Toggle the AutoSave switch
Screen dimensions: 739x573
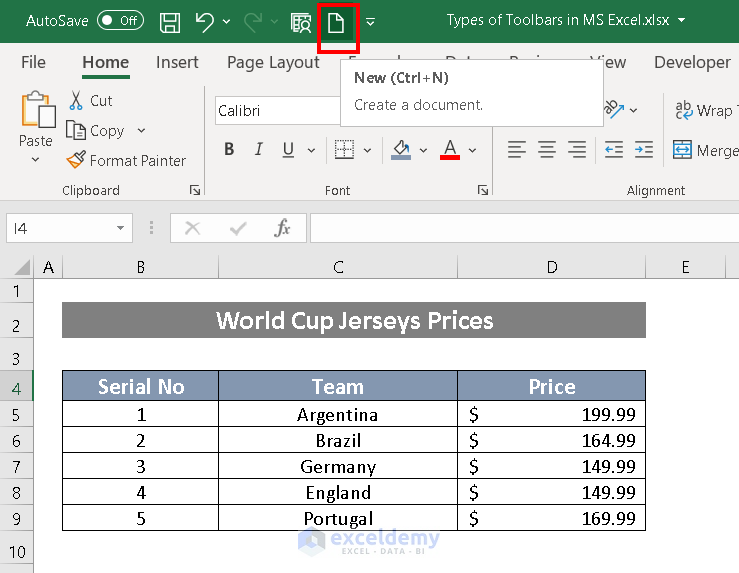click(120, 21)
